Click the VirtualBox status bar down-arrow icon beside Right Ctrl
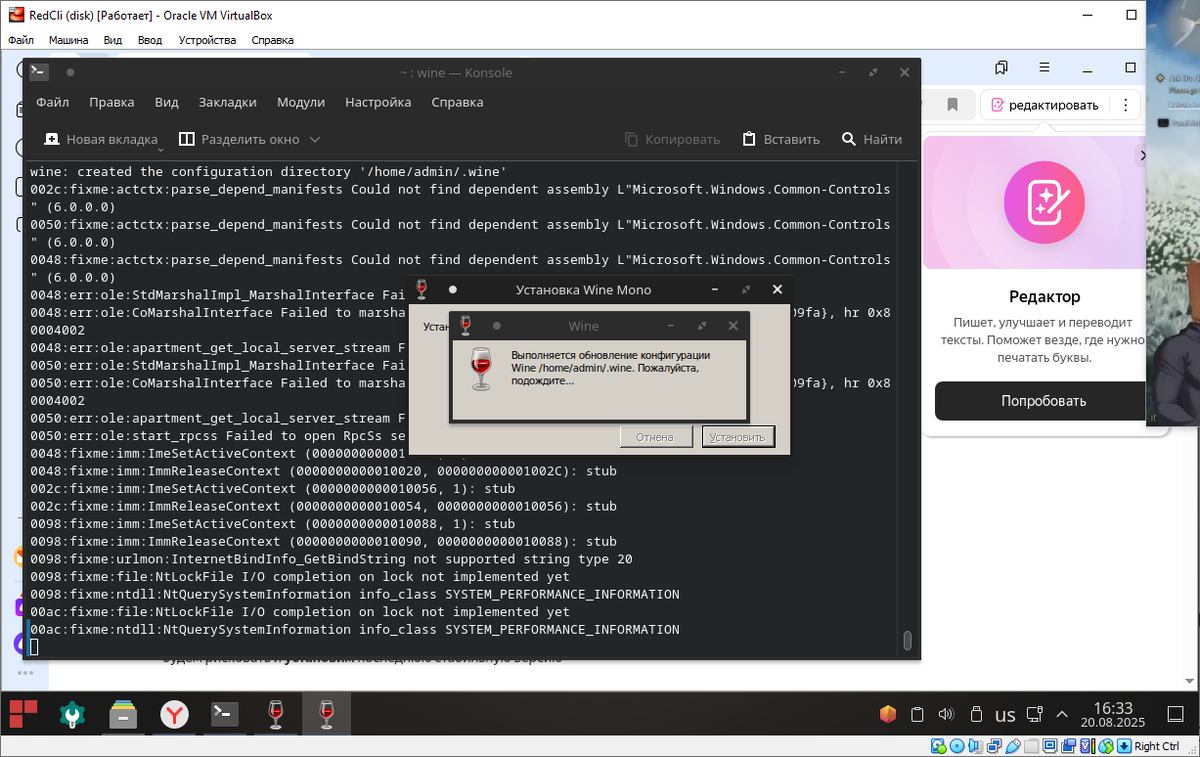This screenshot has width=1200, height=757. click(x=1124, y=746)
